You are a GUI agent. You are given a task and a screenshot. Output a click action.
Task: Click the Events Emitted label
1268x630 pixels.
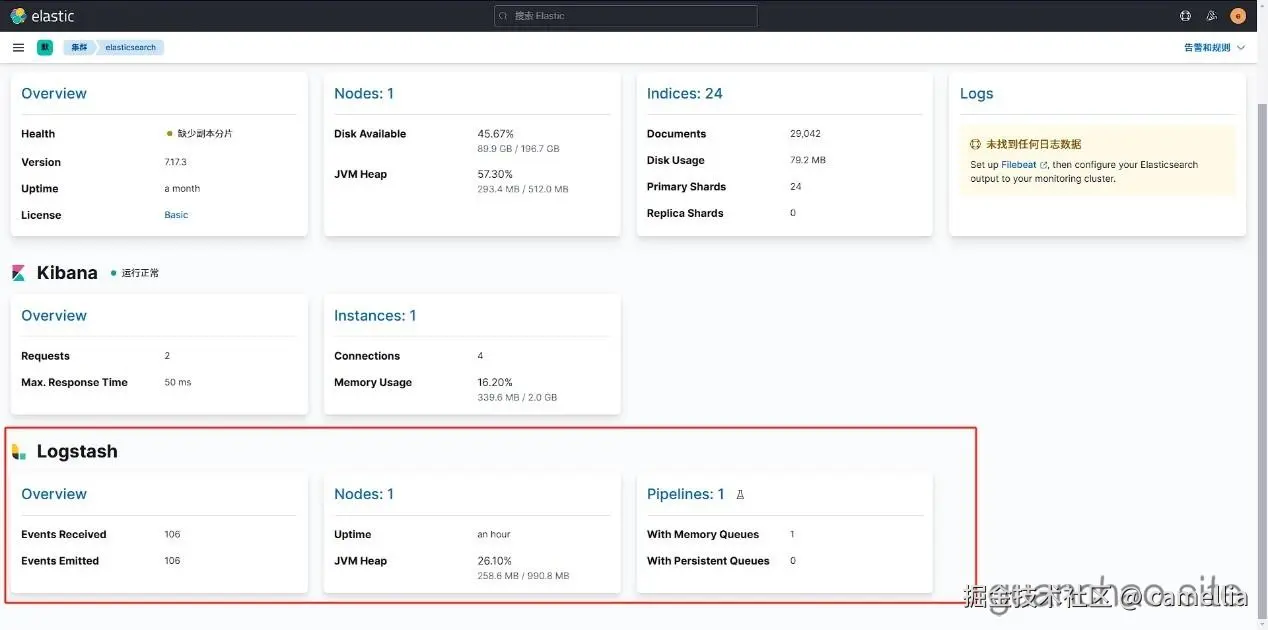point(60,561)
